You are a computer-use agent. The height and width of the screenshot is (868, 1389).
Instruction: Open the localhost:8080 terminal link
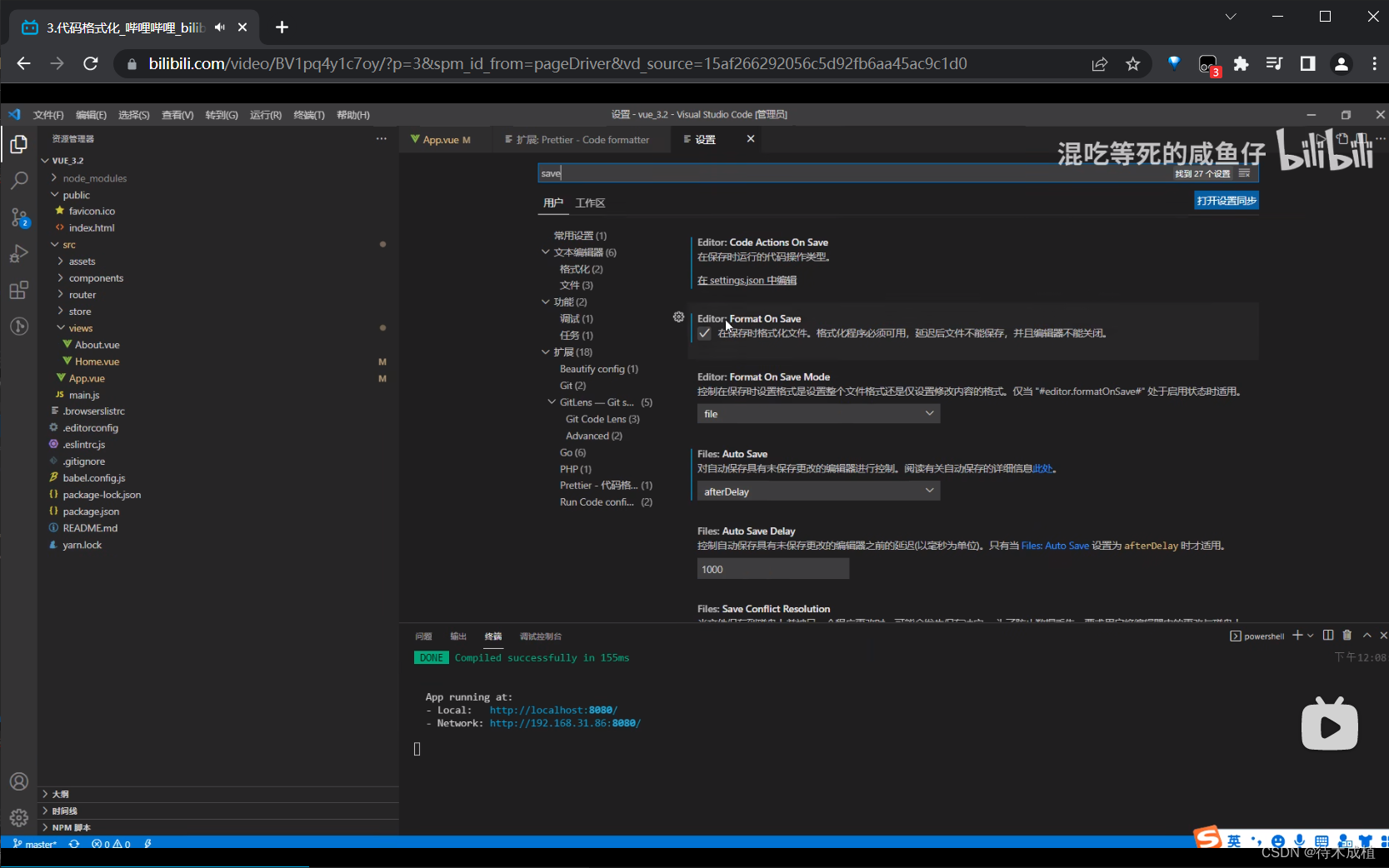tap(553, 711)
